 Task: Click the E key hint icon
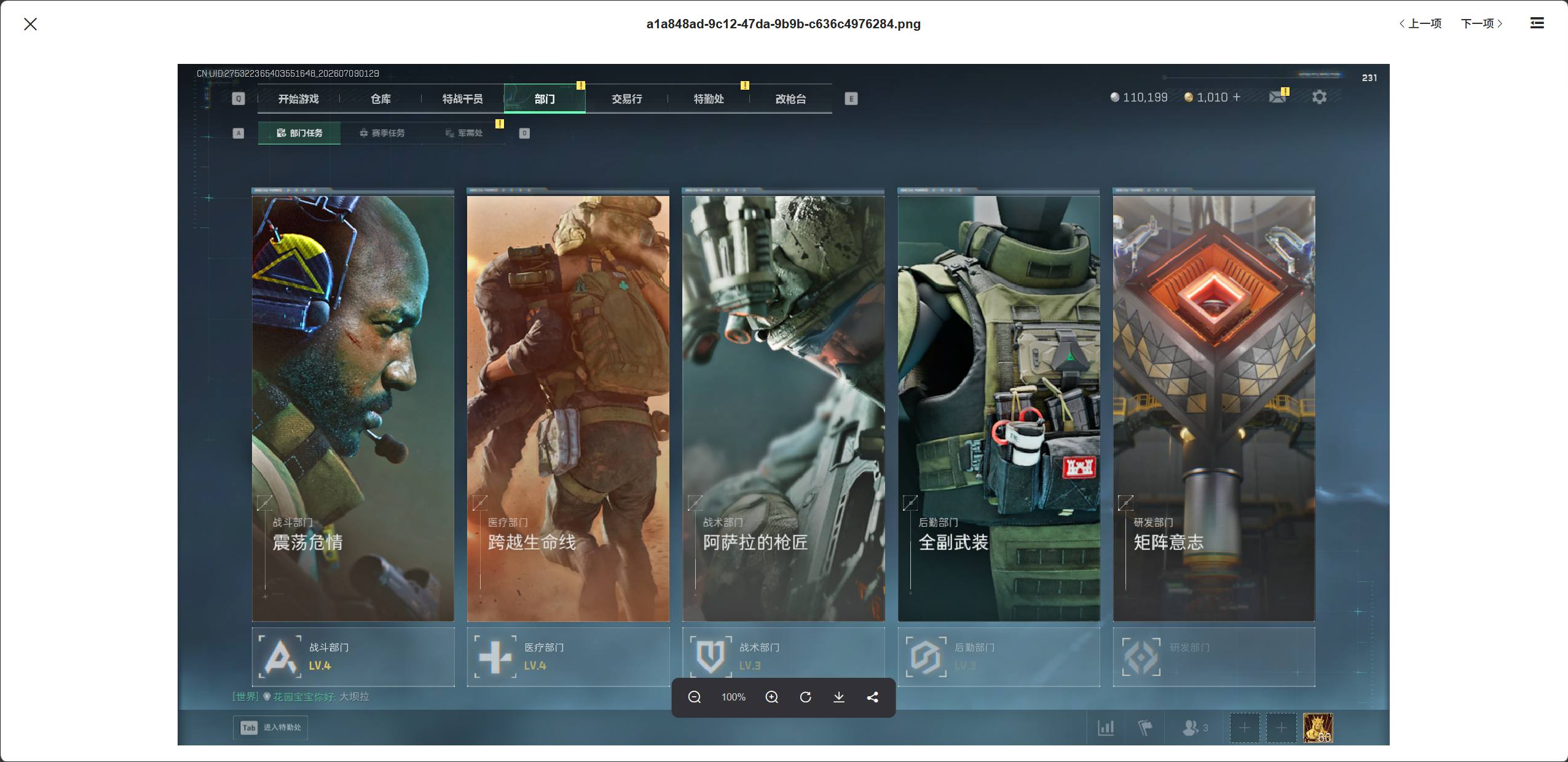coord(851,99)
